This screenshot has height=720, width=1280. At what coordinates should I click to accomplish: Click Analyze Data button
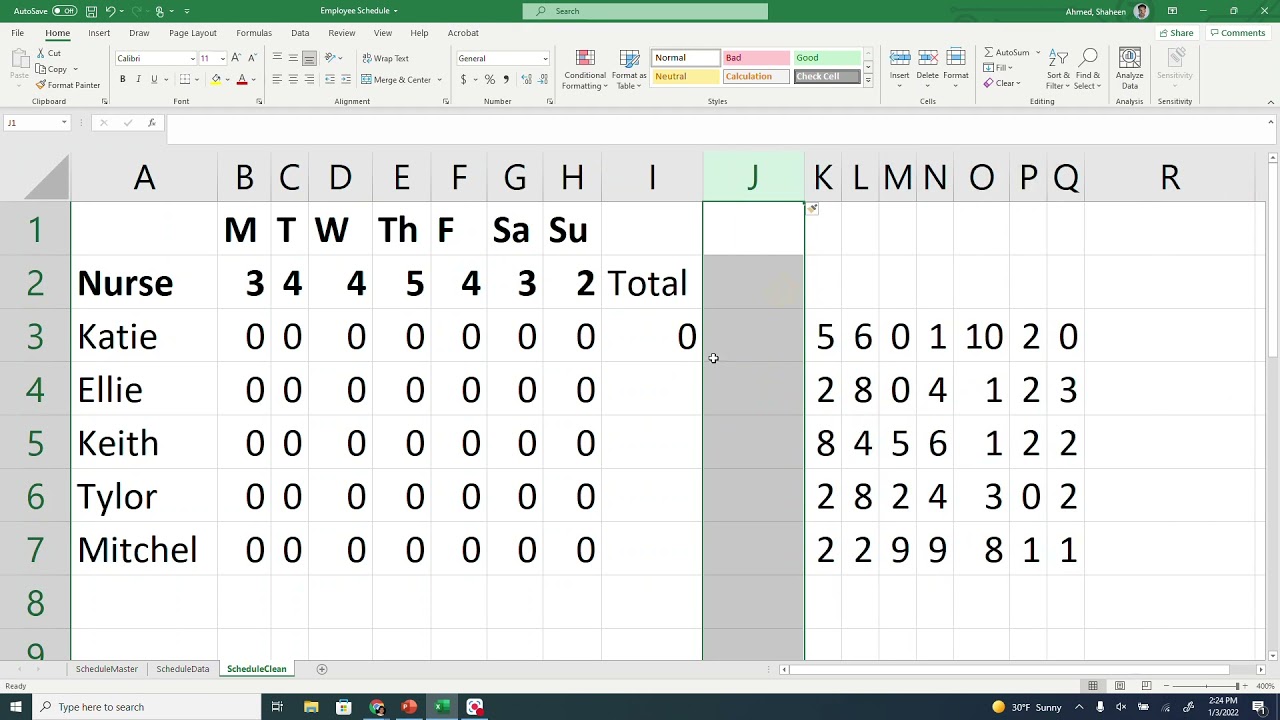coord(1130,69)
